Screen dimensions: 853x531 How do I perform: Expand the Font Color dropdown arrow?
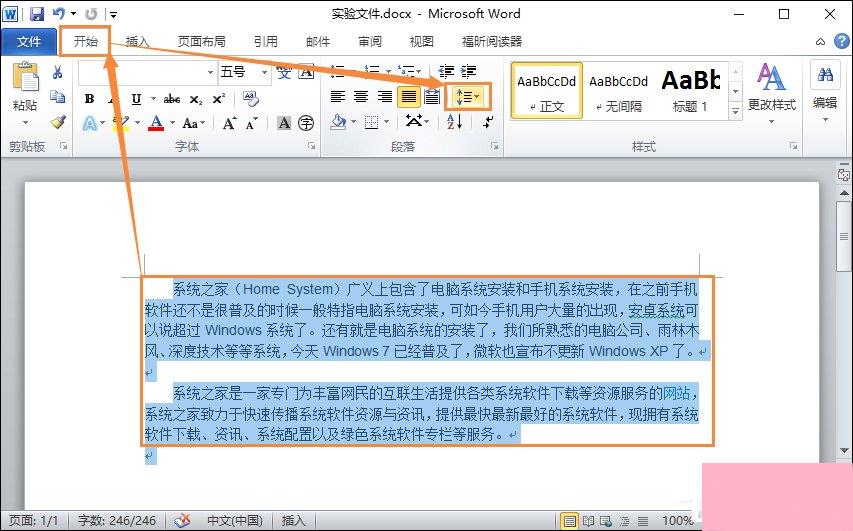[x=172, y=124]
